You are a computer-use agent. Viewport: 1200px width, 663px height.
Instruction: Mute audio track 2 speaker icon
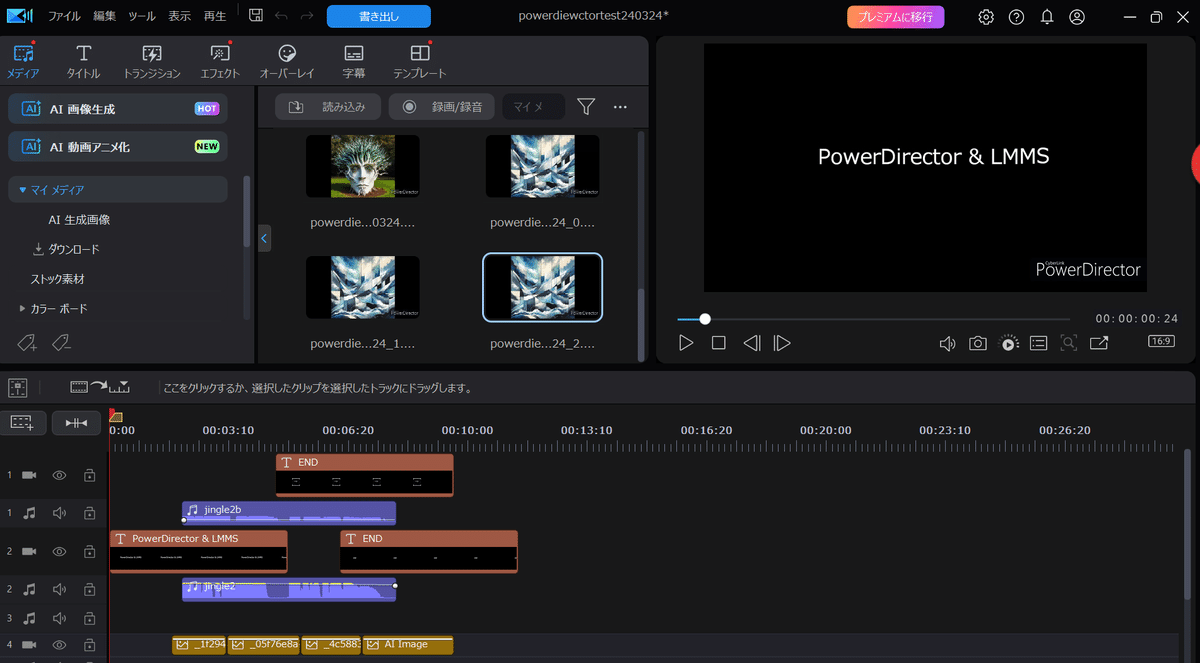[59, 589]
